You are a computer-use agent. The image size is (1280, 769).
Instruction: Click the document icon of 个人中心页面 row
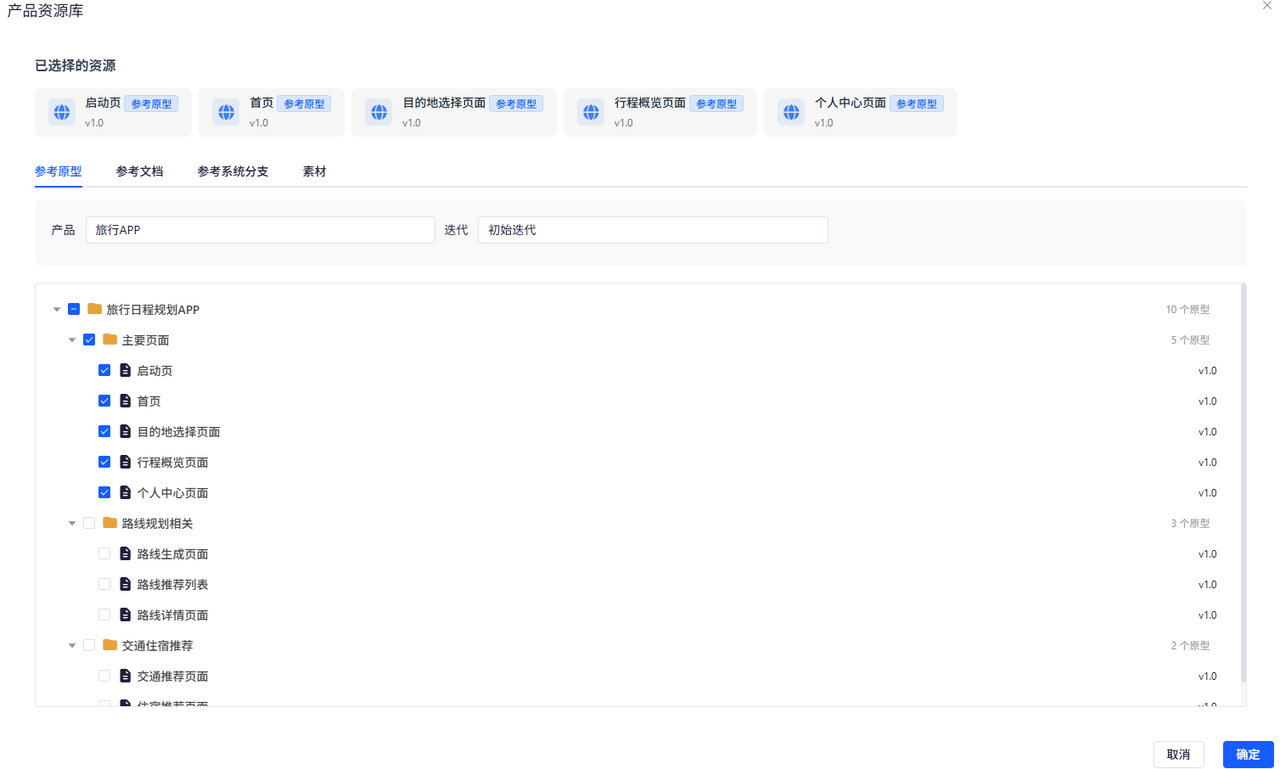pos(125,493)
